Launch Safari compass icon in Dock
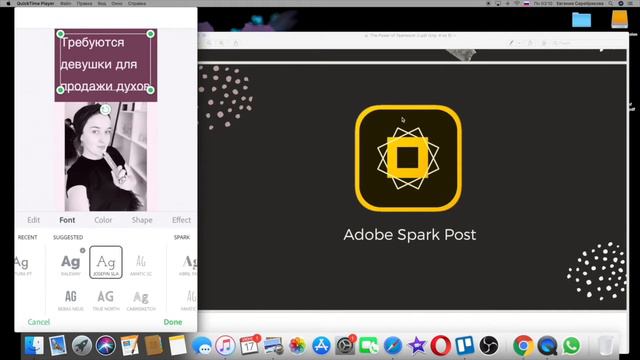The width and height of the screenshot is (640, 360). [393, 346]
